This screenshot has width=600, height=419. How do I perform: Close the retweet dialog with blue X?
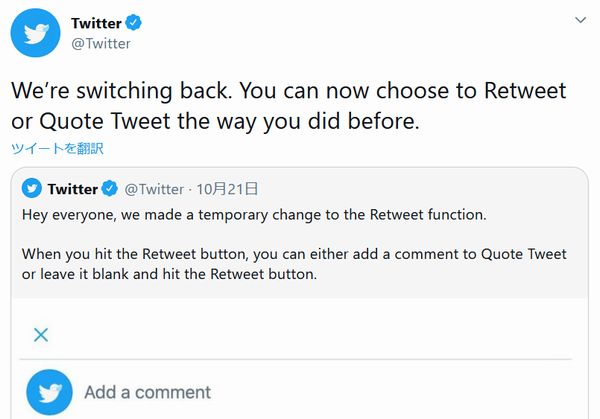[41, 335]
